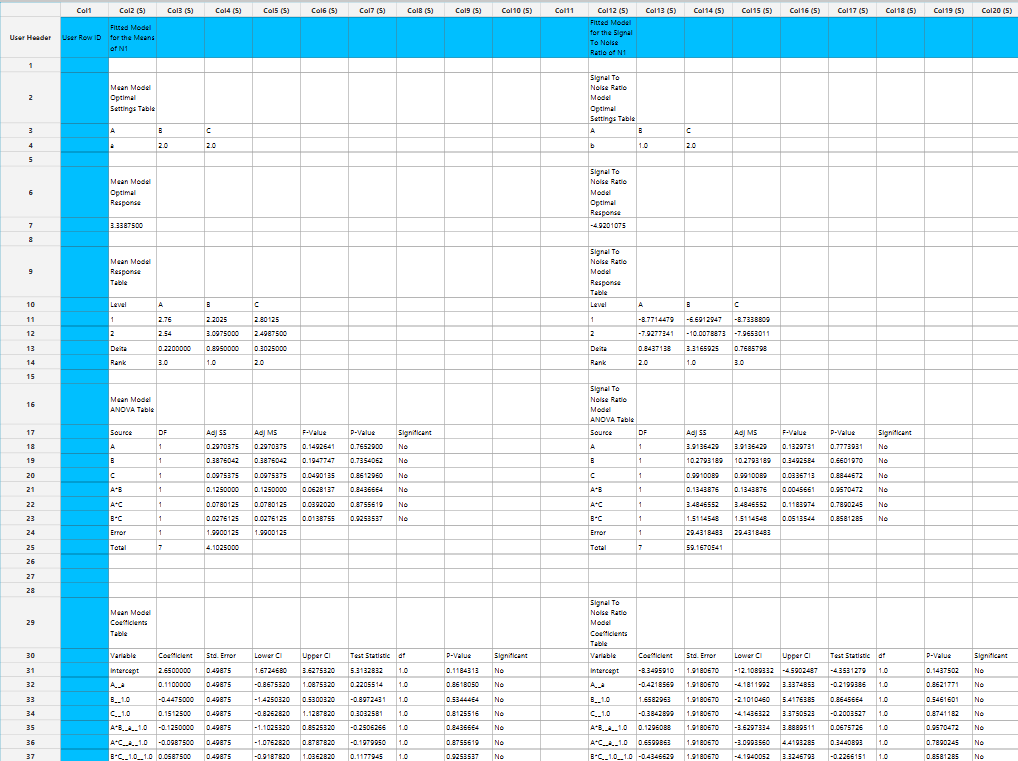
Task: Select 'Mean Model Optimal Settings Table' cell
Action: point(132,97)
